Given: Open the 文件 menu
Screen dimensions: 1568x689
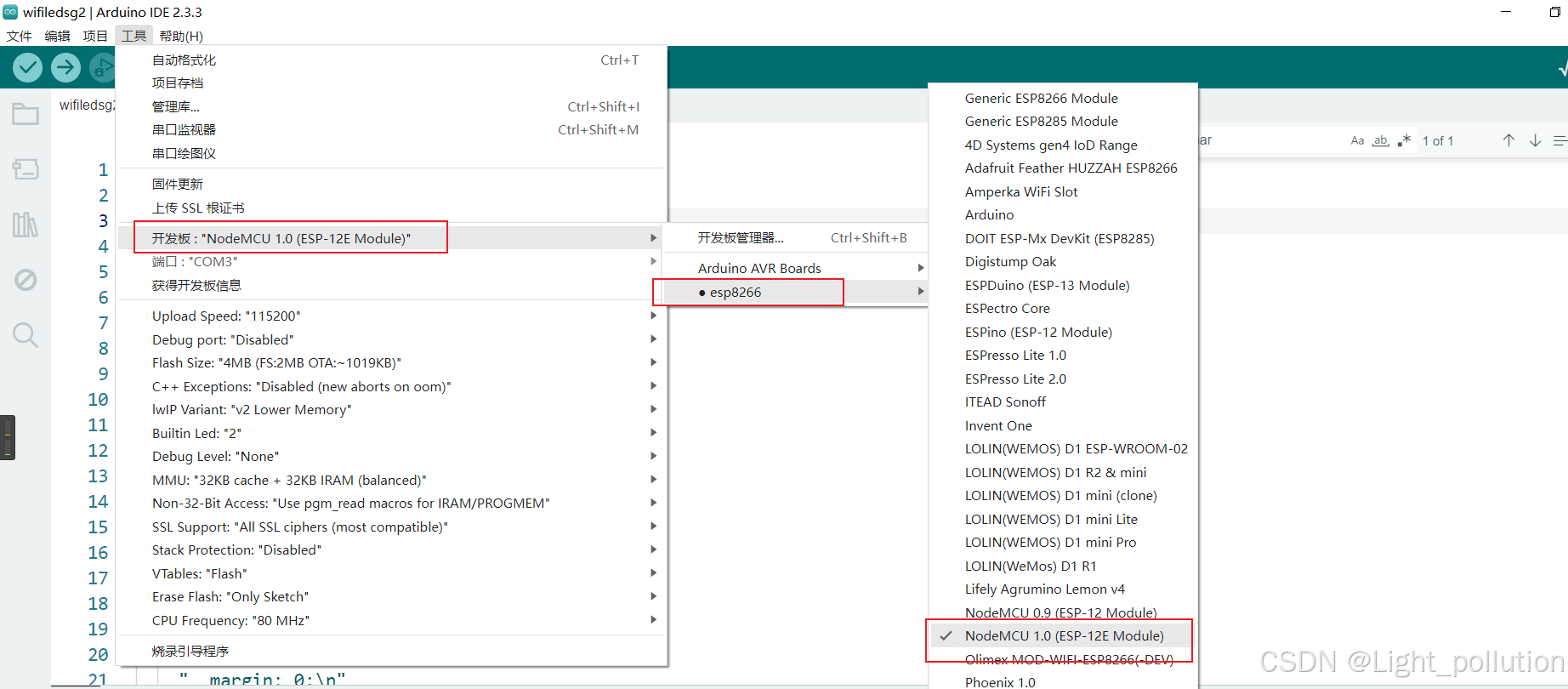Looking at the screenshot, I should click(x=20, y=36).
